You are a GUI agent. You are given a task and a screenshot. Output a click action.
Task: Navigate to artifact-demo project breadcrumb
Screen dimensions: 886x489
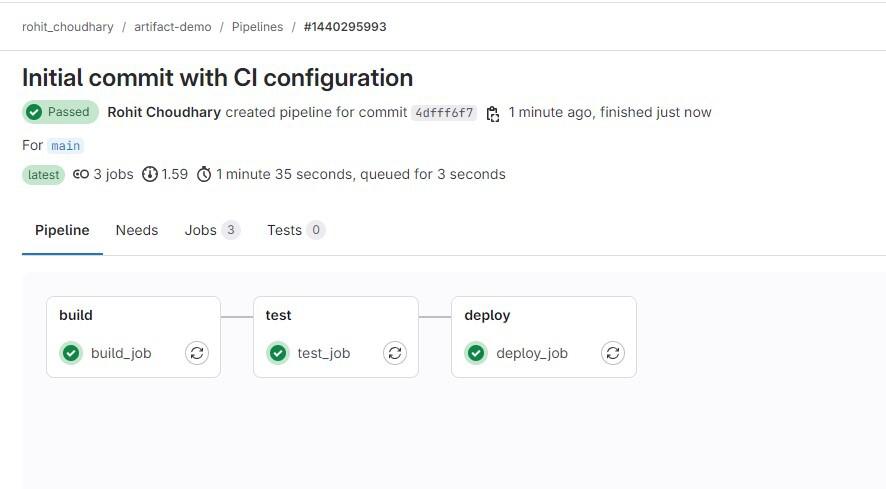tap(173, 27)
